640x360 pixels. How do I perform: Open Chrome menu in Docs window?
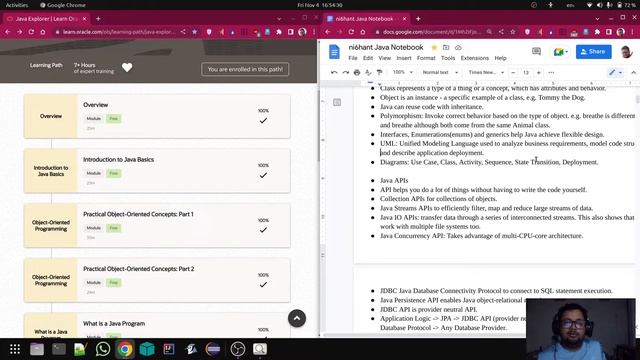tap(633, 32)
